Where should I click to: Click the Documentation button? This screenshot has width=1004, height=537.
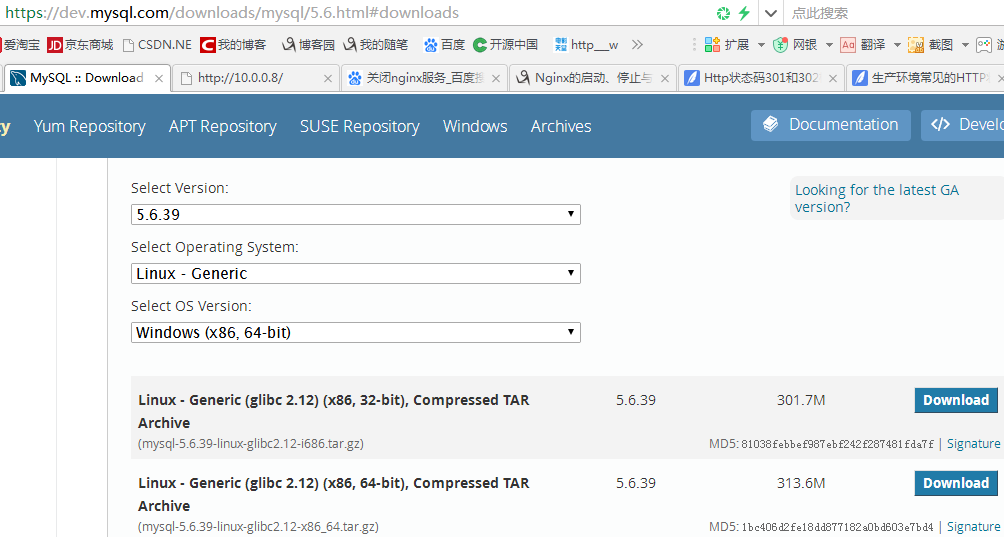[x=830, y=125]
